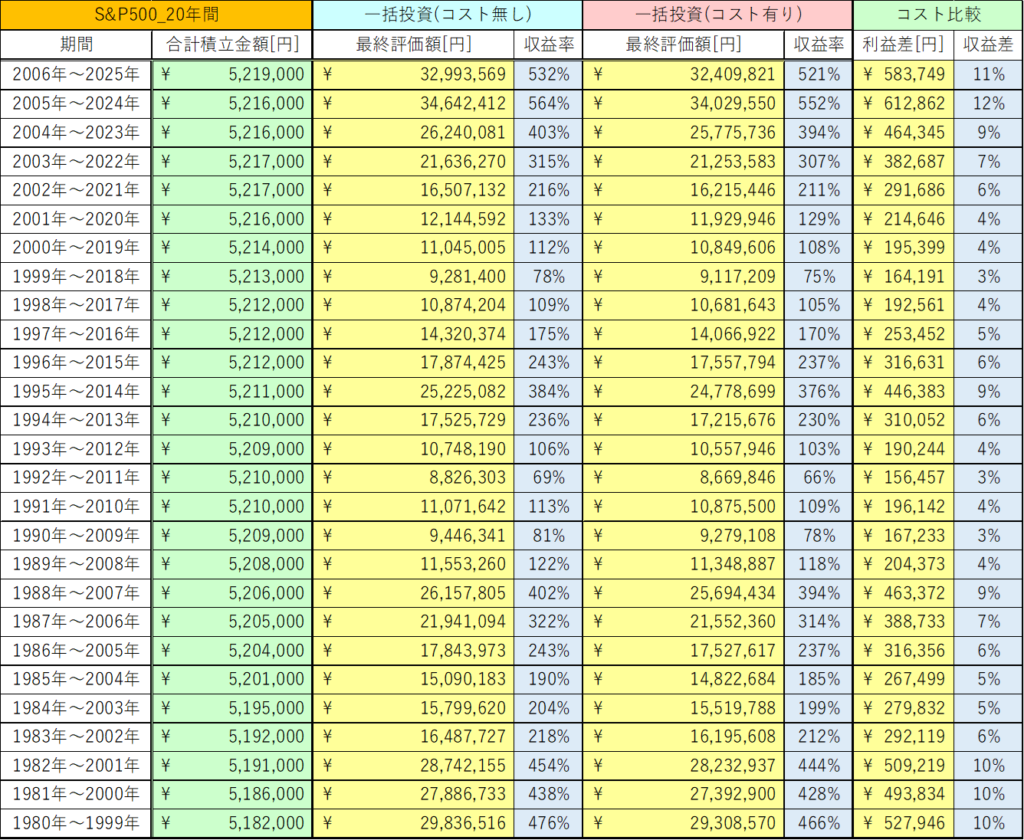This screenshot has width=1024, height=840.
Task: Select the 期間 column header
Action: pos(76,45)
